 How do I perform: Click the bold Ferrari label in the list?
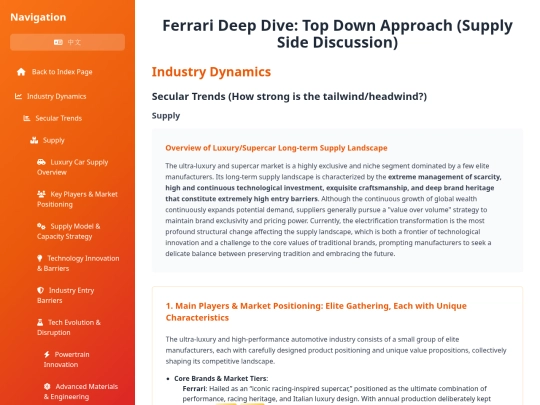click(x=195, y=388)
